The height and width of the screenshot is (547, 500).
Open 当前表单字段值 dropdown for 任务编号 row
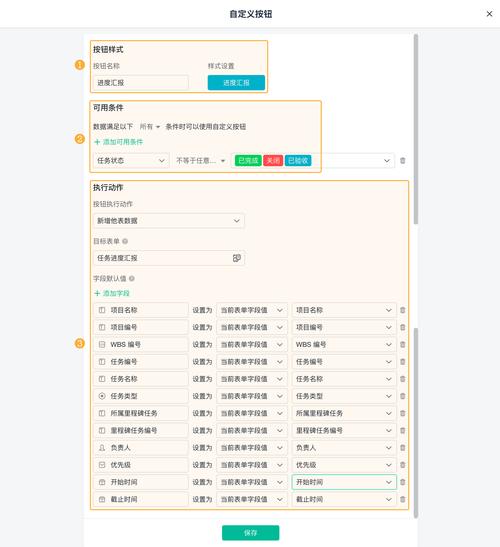[x=252, y=362]
